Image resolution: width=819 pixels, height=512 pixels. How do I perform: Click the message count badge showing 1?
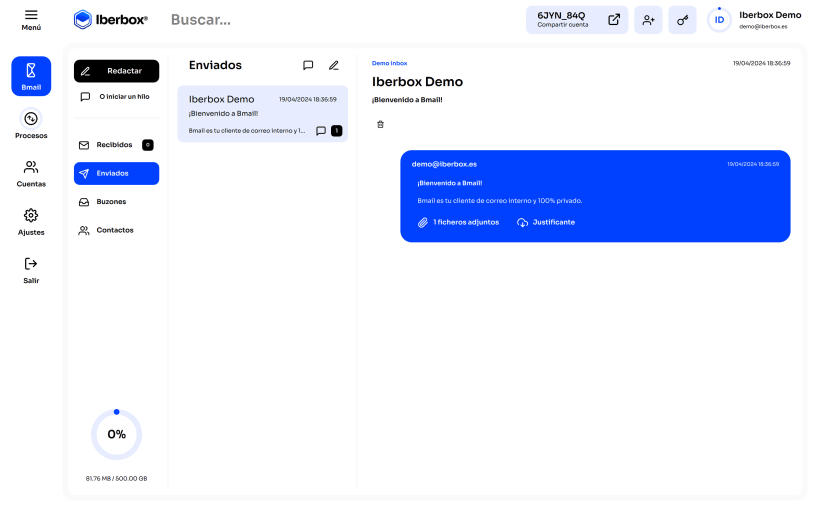click(x=336, y=131)
